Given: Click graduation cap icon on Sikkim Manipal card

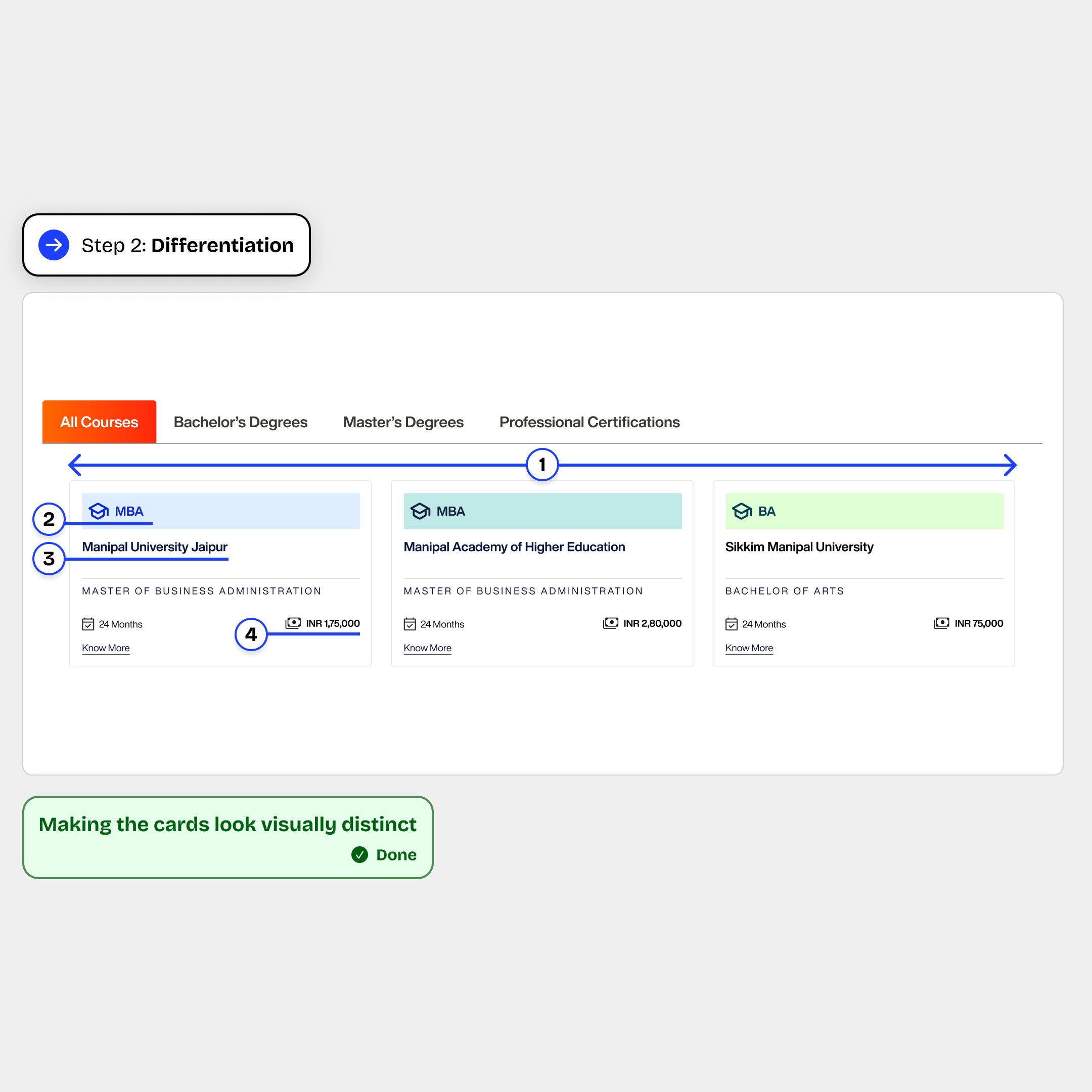Looking at the screenshot, I should coord(742,511).
